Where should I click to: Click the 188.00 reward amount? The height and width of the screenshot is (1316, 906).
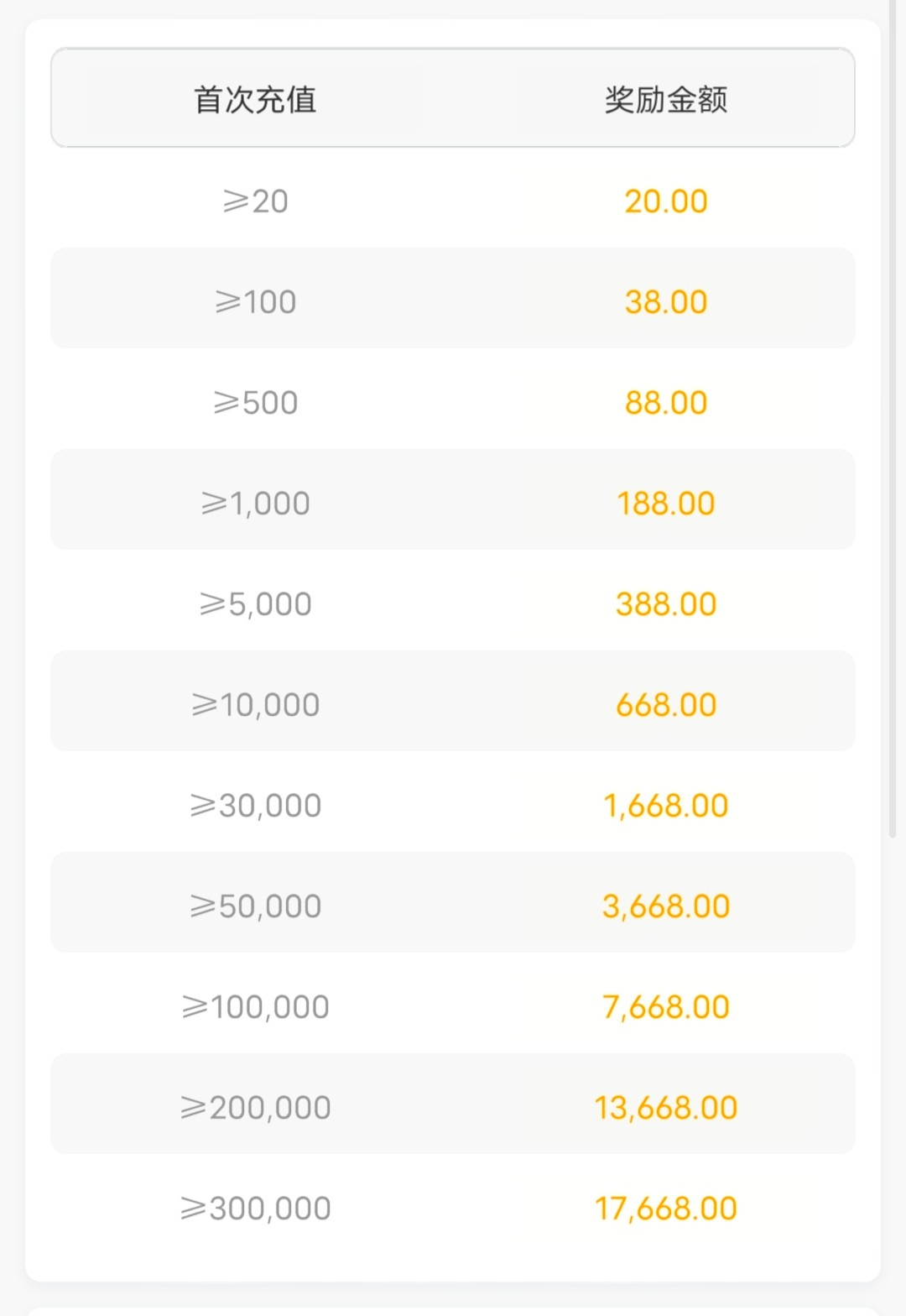pyautogui.click(x=666, y=504)
